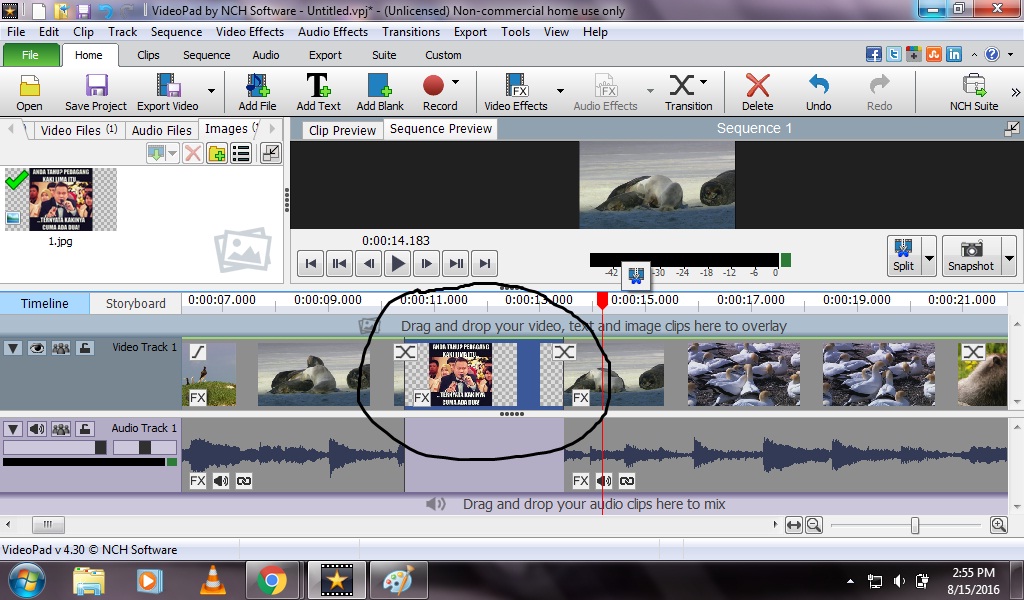Open the NCH Suite toolbar button

click(x=974, y=93)
